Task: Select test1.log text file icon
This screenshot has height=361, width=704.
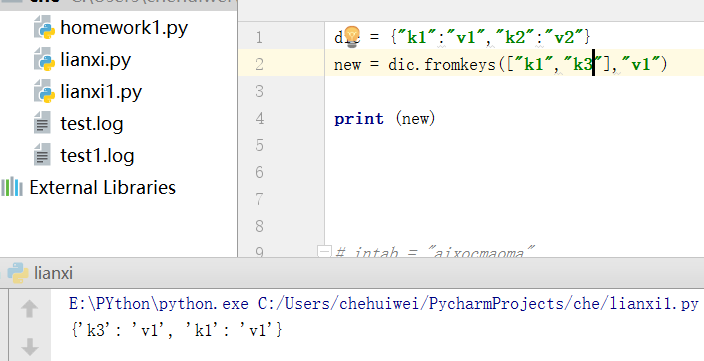Action: pyautogui.click(x=43, y=155)
